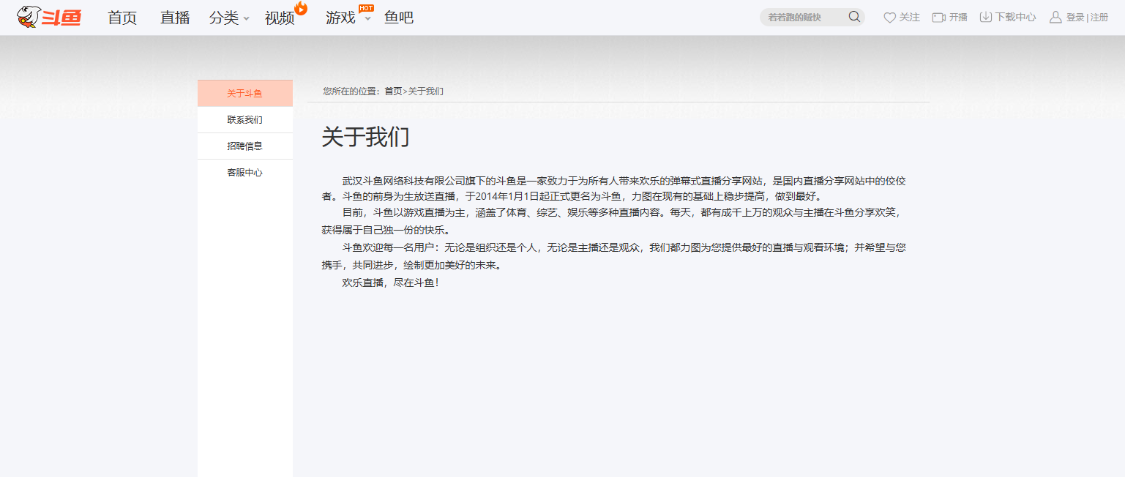
Task: Open the 鱼吧 nav item
Action: 399,18
